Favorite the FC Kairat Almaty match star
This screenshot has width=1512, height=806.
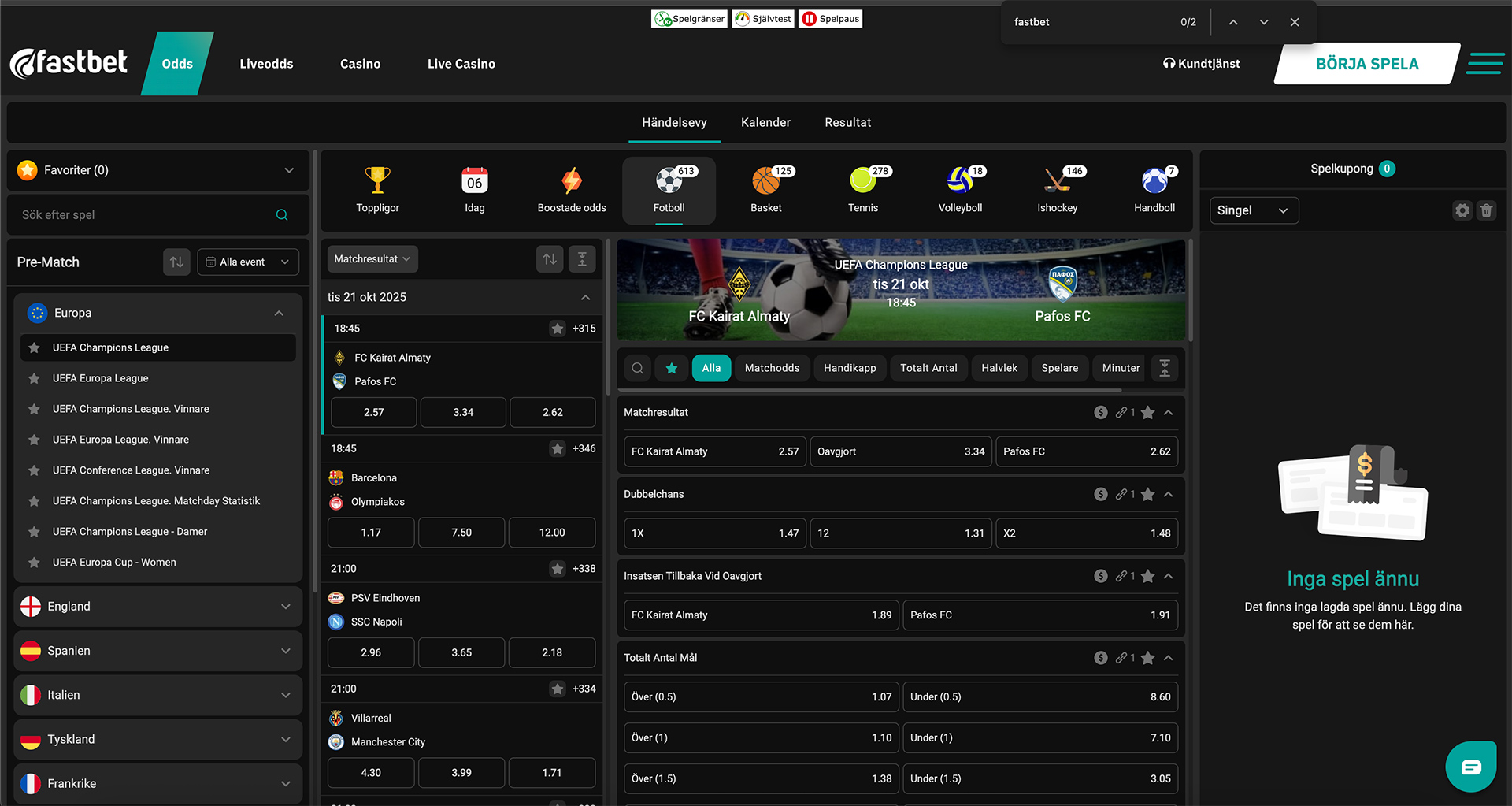pyautogui.click(x=559, y=329)
